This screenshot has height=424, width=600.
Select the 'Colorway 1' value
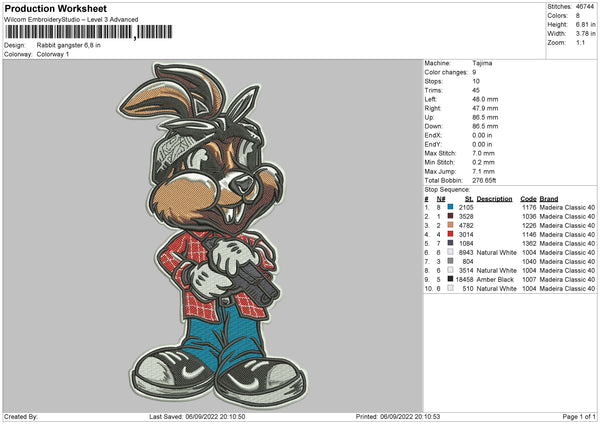(x=53, y=54)
